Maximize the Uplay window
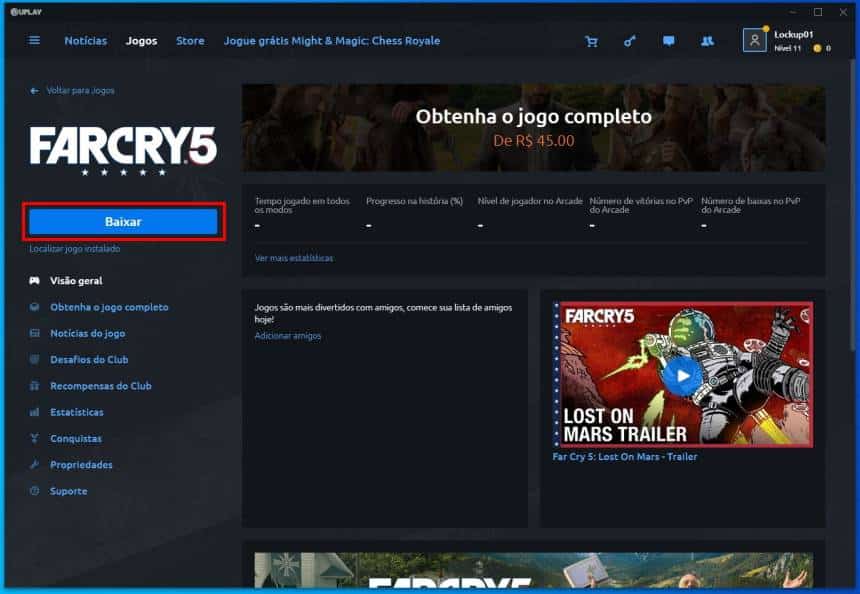 point(818,12)
